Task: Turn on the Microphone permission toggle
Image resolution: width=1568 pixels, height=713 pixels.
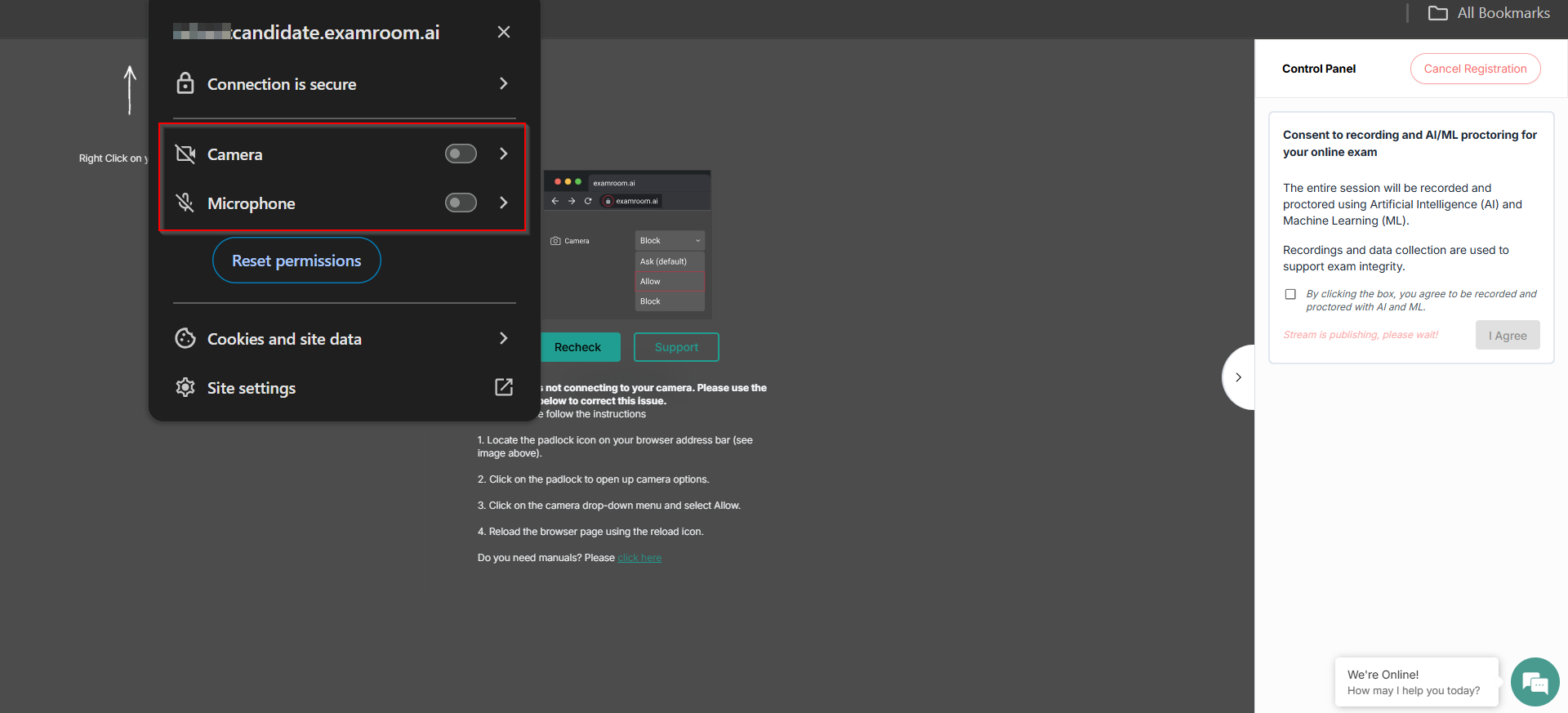Action: pyautogui.click(x=461, y=203)
